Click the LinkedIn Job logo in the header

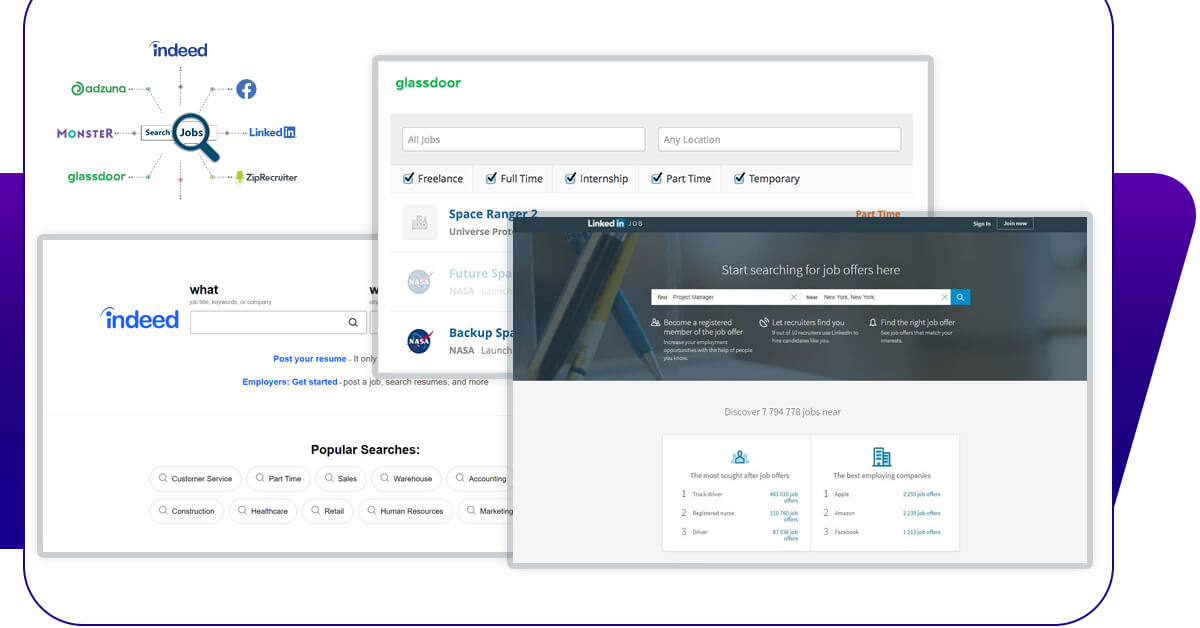[x=615, y=223]
